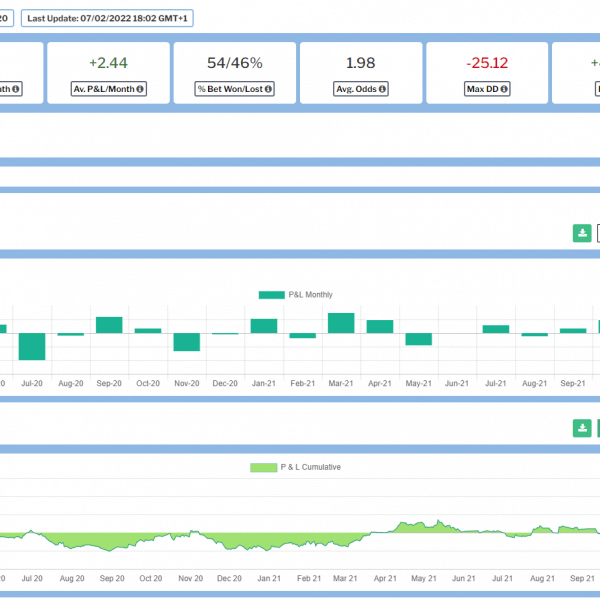Click the Sep-20 monthly bar

pyautogui.click(x=109, y=325)
